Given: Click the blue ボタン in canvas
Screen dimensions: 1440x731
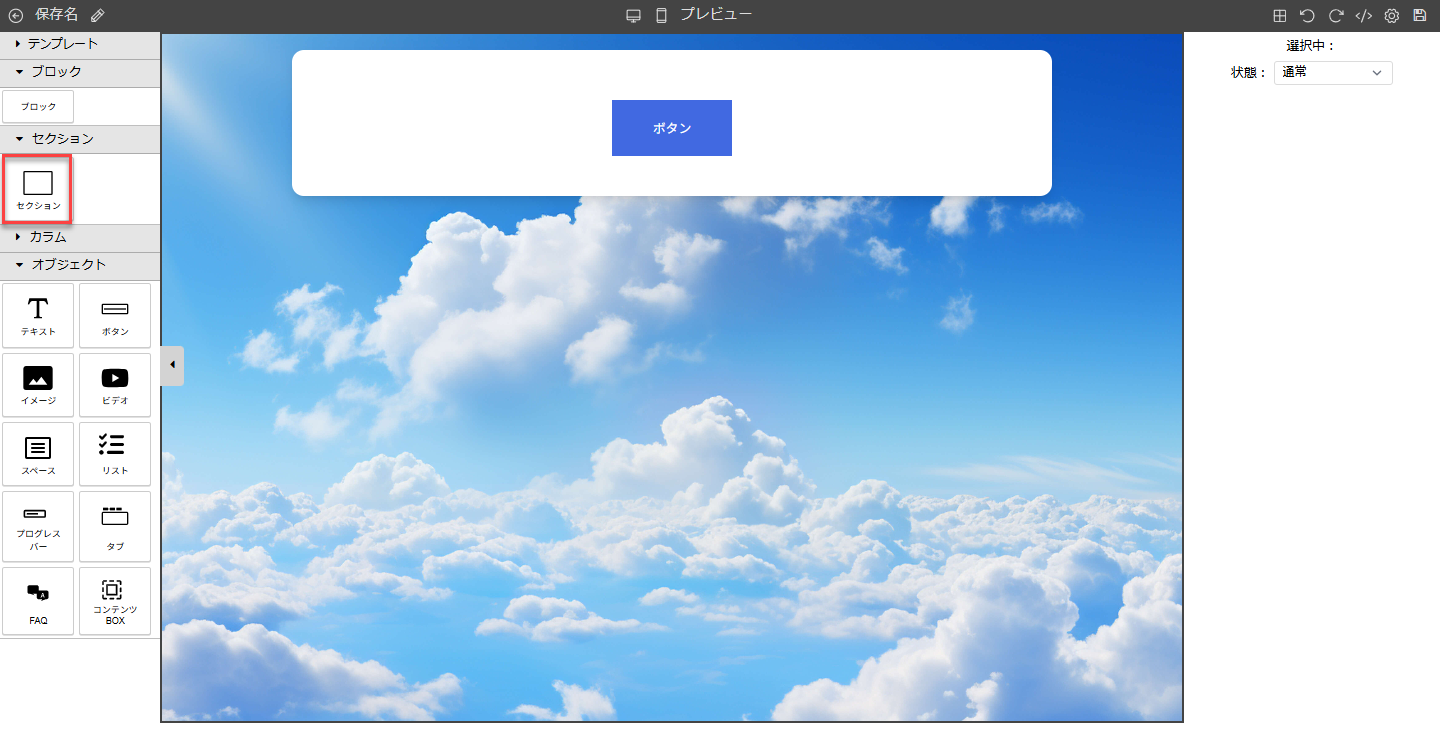Looking at the screenshot, I should (x=671, y=128).
